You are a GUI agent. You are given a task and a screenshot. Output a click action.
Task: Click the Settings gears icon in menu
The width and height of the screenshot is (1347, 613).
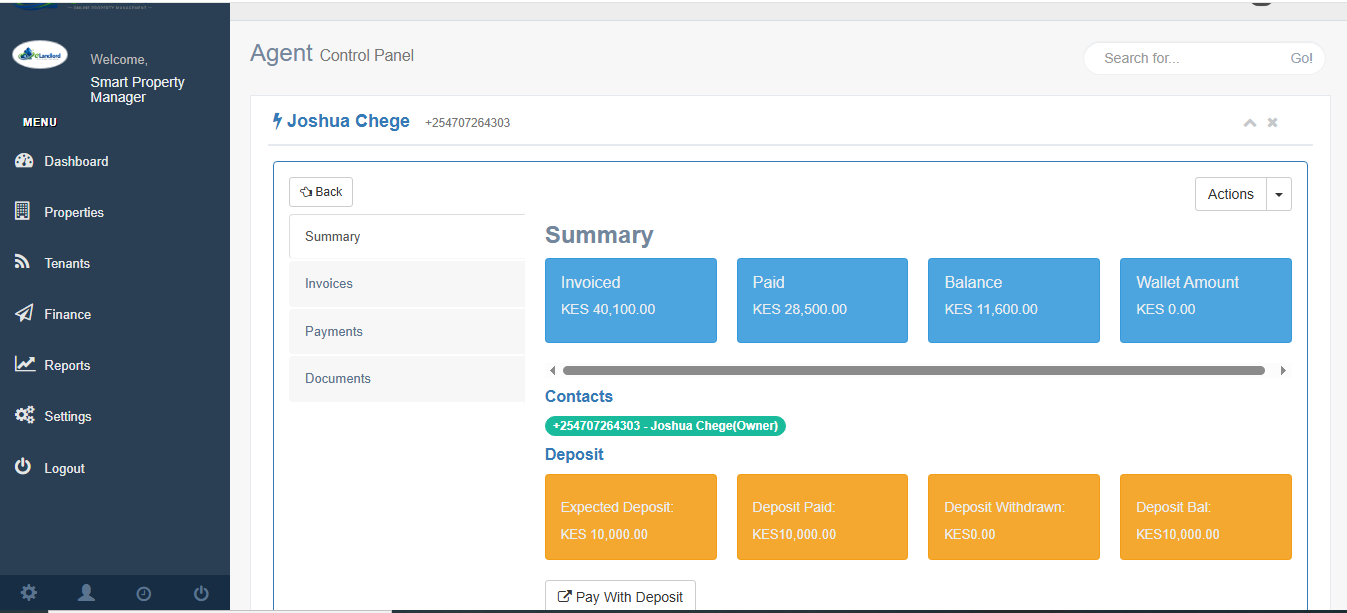coord(25,416)
